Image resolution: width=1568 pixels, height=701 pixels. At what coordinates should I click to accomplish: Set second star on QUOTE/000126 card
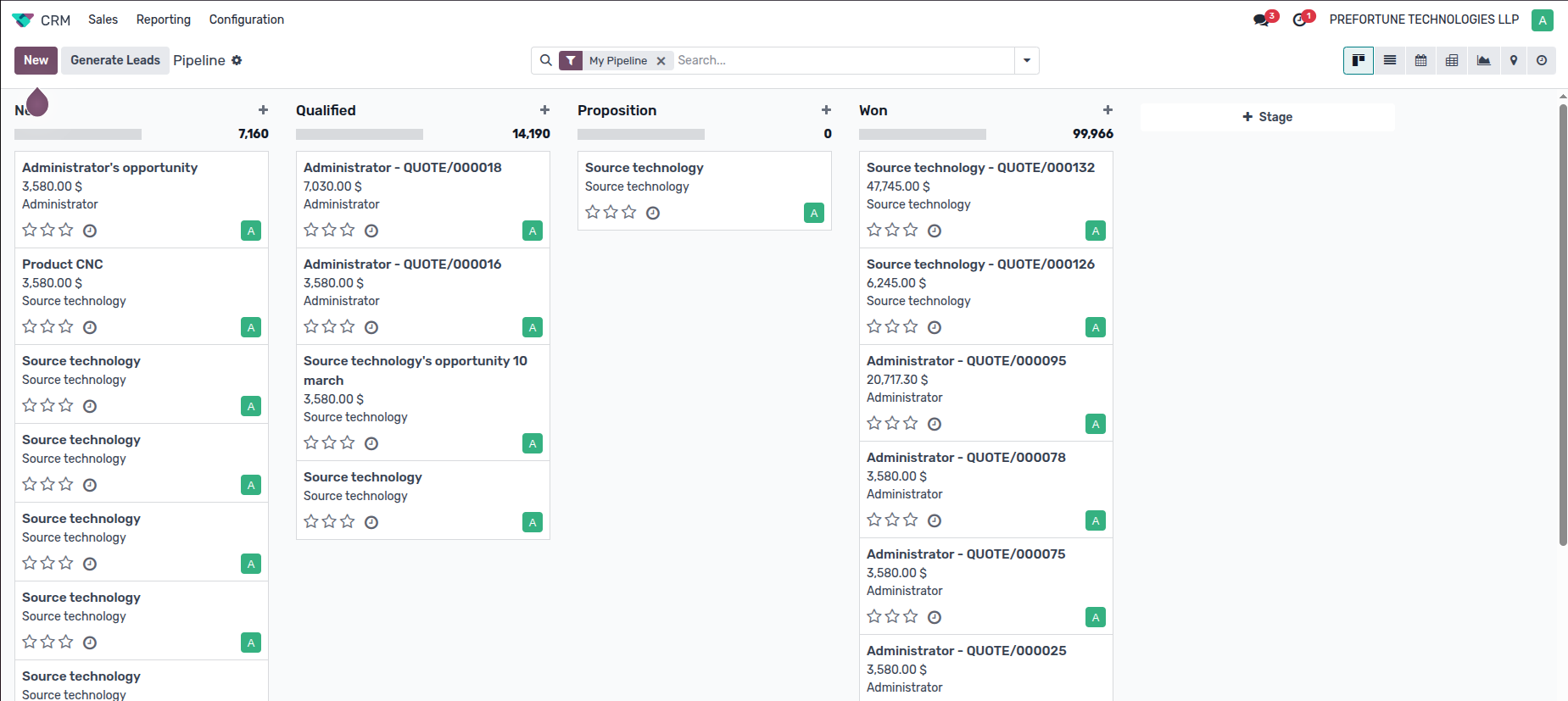point(892,326)
